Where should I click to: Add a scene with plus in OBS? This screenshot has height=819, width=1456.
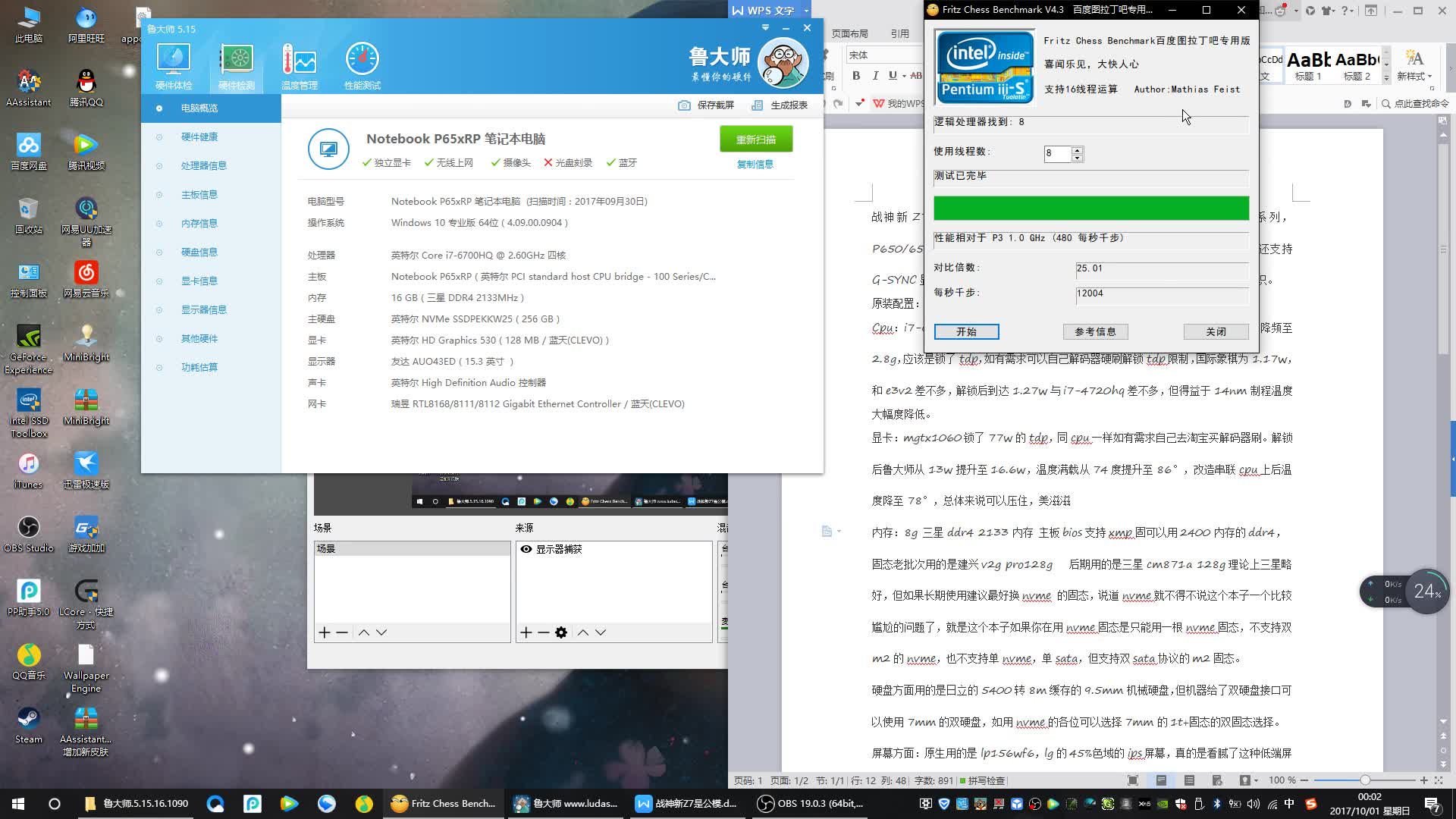point(325,632)
